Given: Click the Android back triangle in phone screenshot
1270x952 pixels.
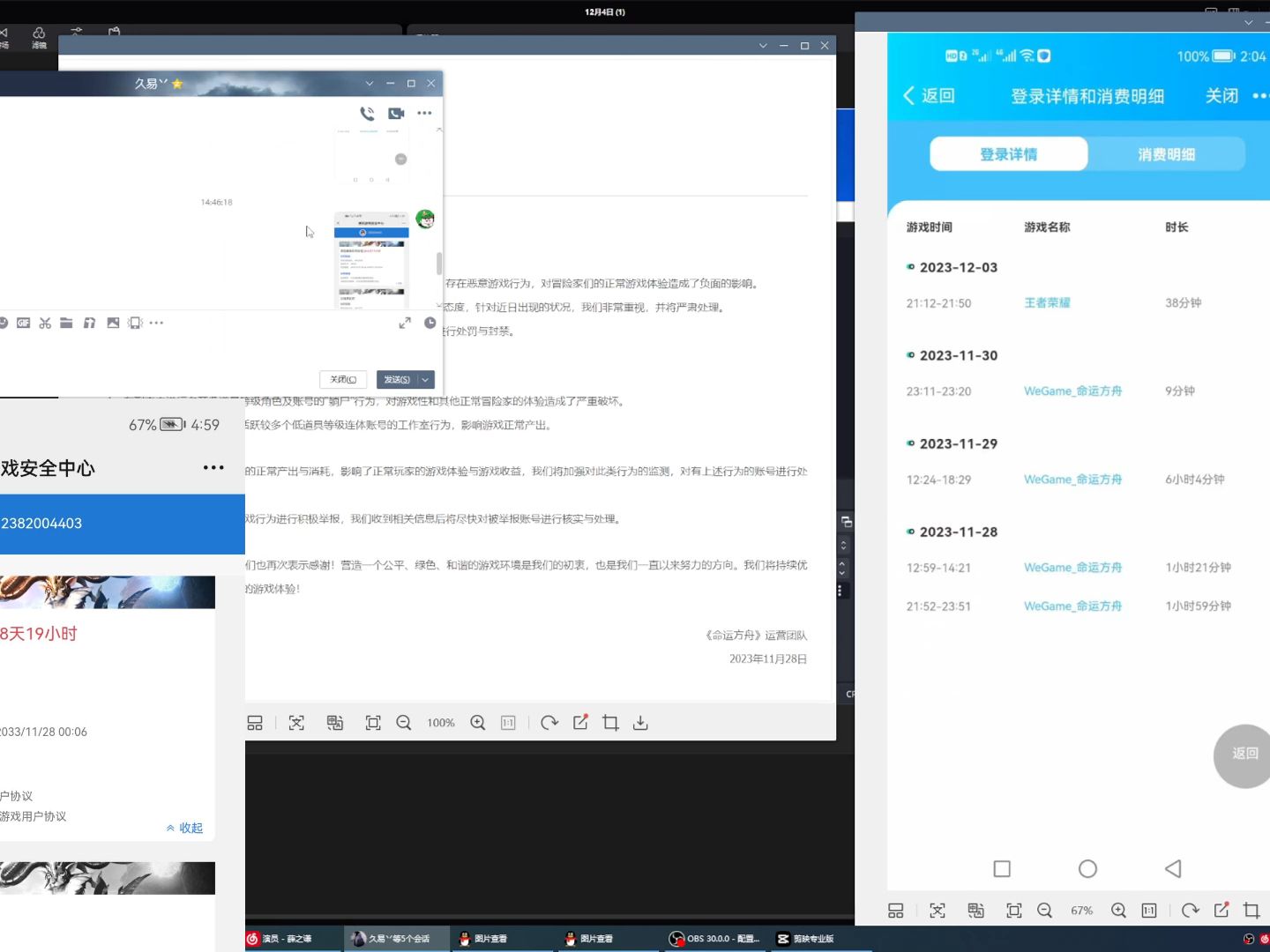Looking at the screenshot, I should 1173,869.
